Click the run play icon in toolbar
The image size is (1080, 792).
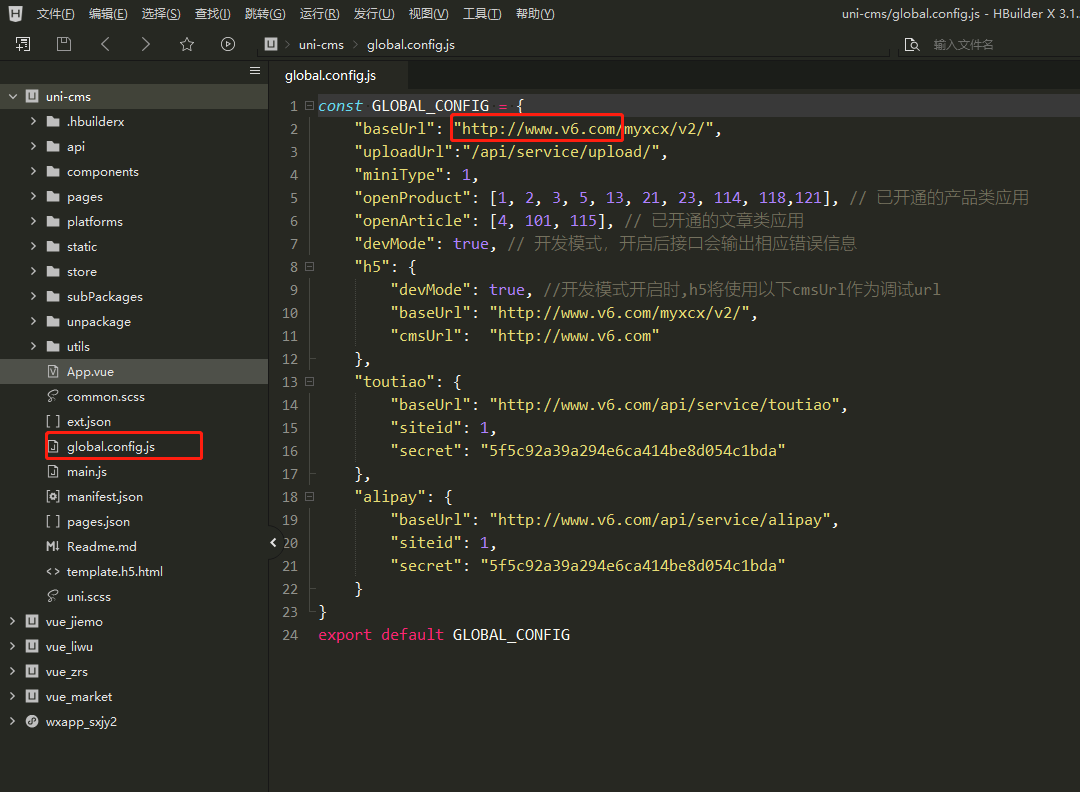click(x=228, y=44)
